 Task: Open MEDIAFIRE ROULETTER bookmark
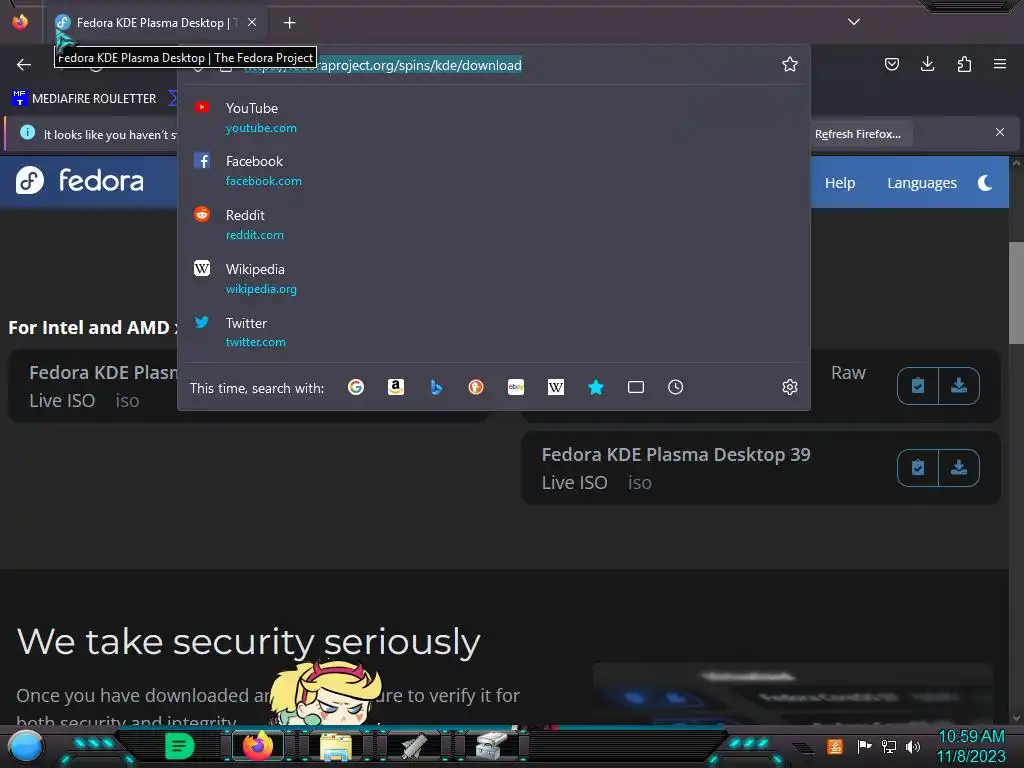(84, 99)
